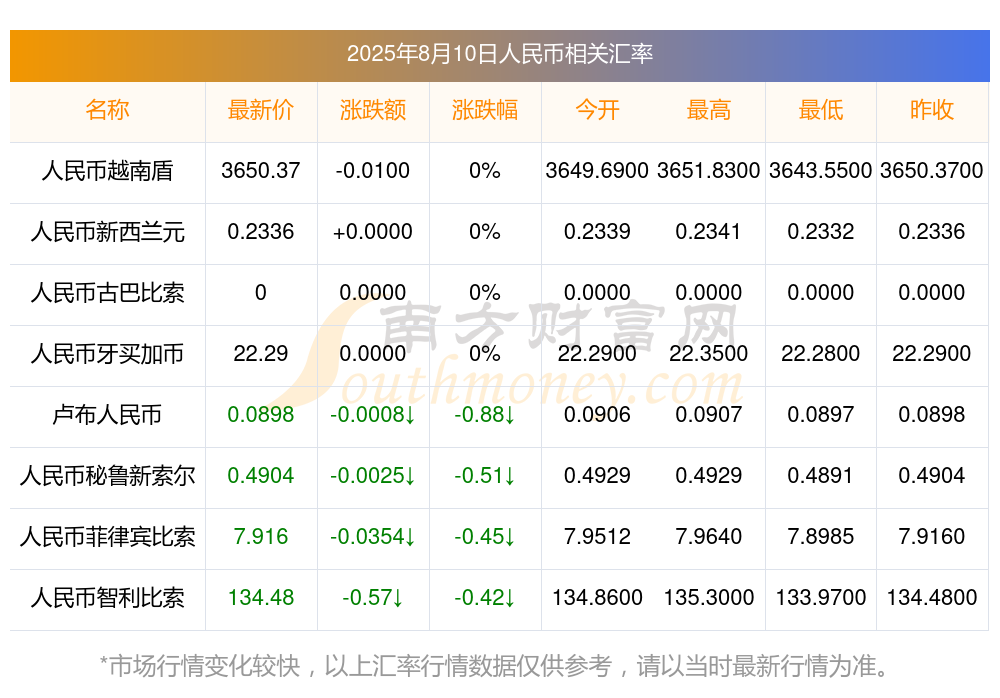This screenshot has width=1000, height=698.
Task: Select low value 22.2800
Action: point(821,353)
